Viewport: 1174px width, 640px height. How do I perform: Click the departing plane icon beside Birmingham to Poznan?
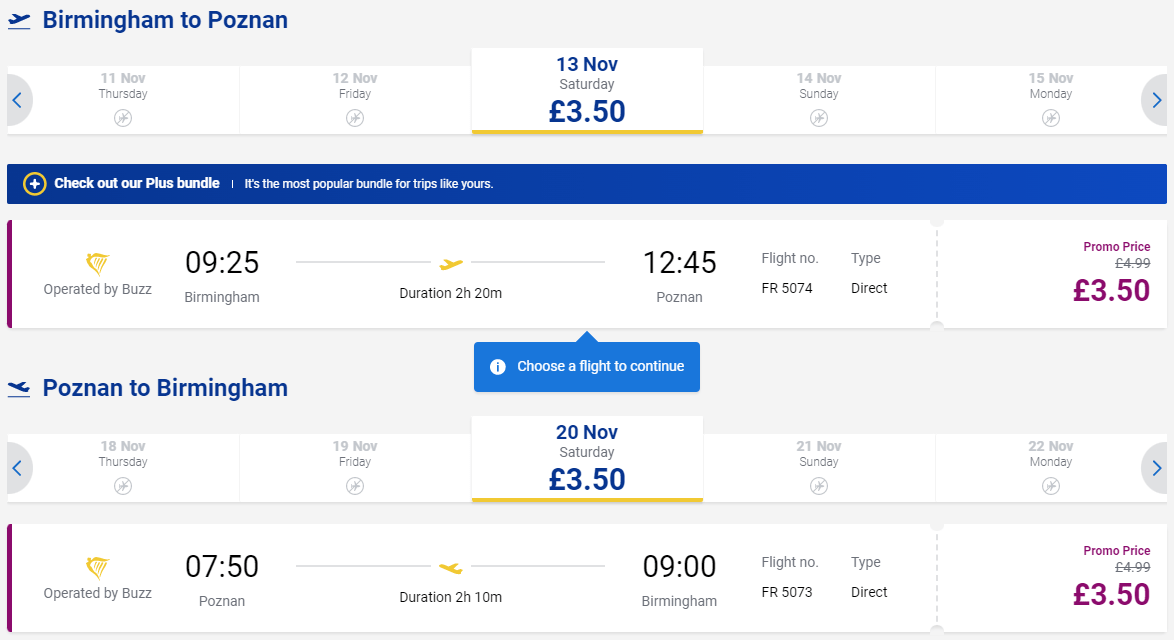click(x=19, y=21)
